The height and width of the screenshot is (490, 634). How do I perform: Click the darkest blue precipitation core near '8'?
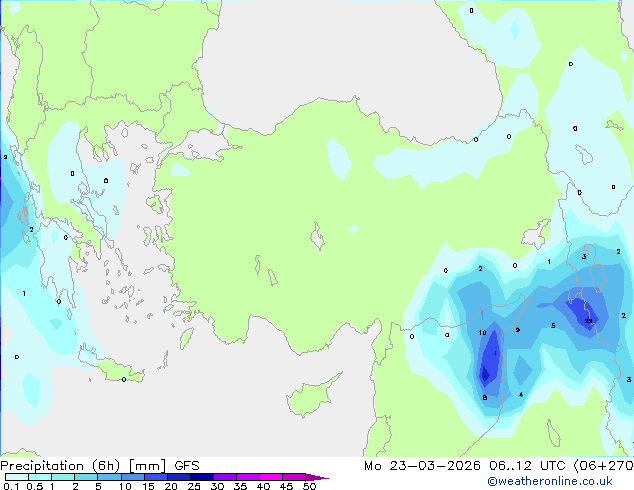coord(485,374)
